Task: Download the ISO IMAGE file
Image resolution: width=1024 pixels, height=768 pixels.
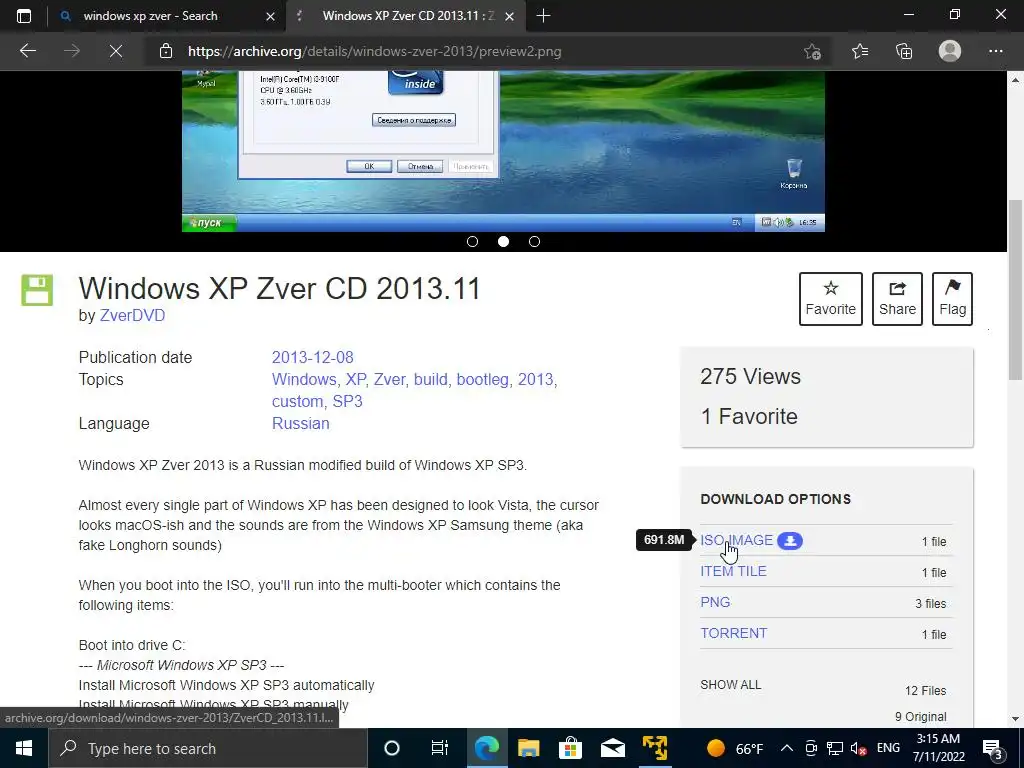Action: (x=737, y=540)
